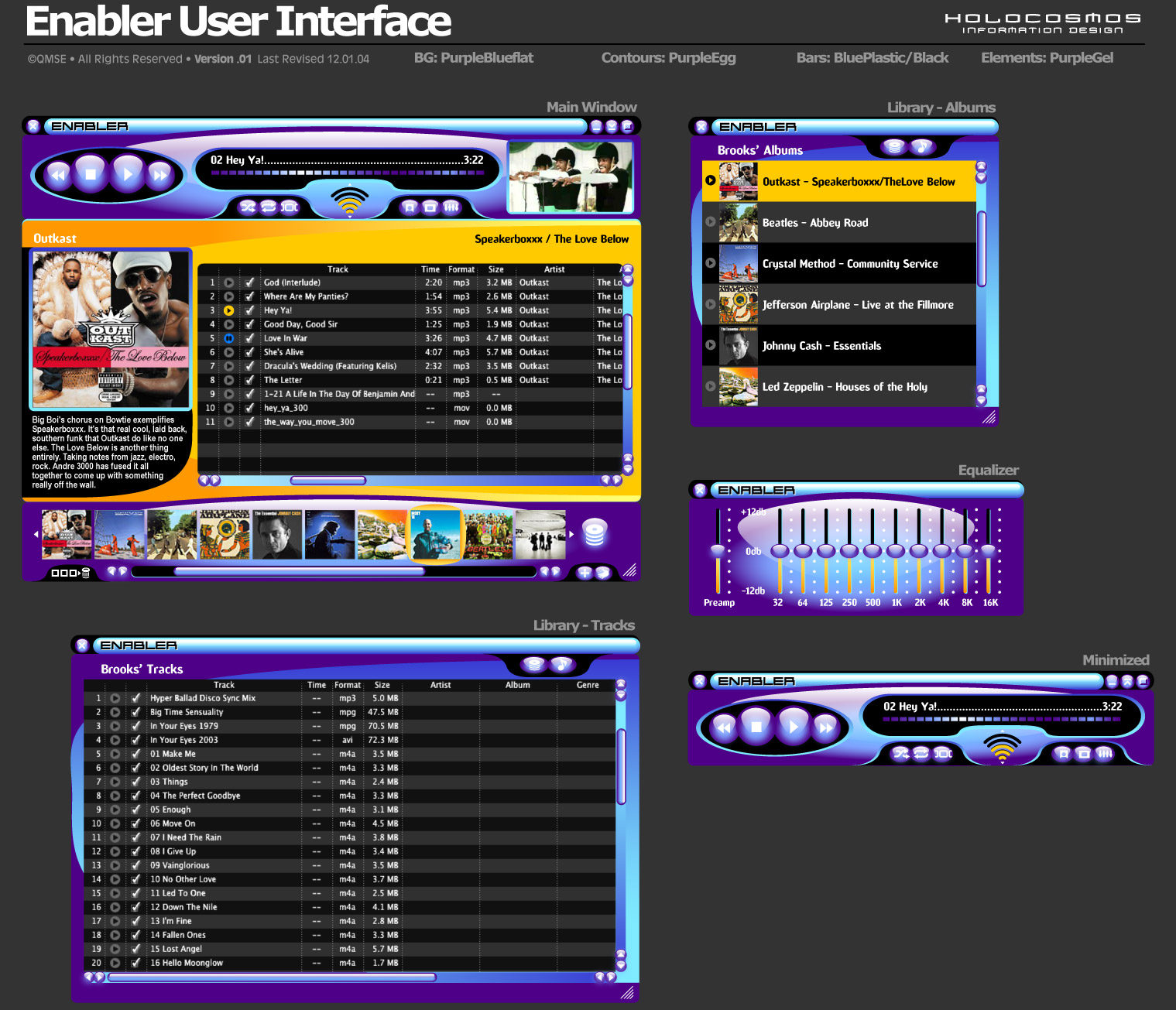This screenshot has width=1176, height=1010.
Task: Click scroll-down arrow at top of Albums list
Action: point(981,178)
